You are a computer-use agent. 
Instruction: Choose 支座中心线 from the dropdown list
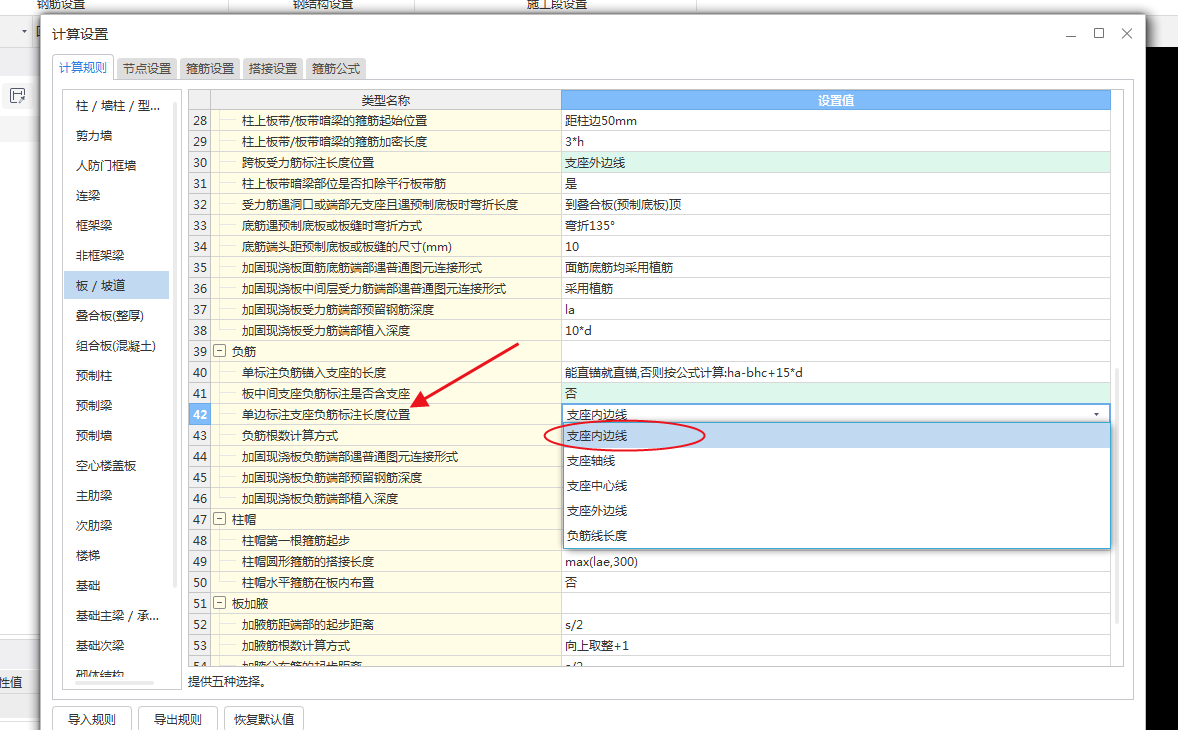coord(836,486)
